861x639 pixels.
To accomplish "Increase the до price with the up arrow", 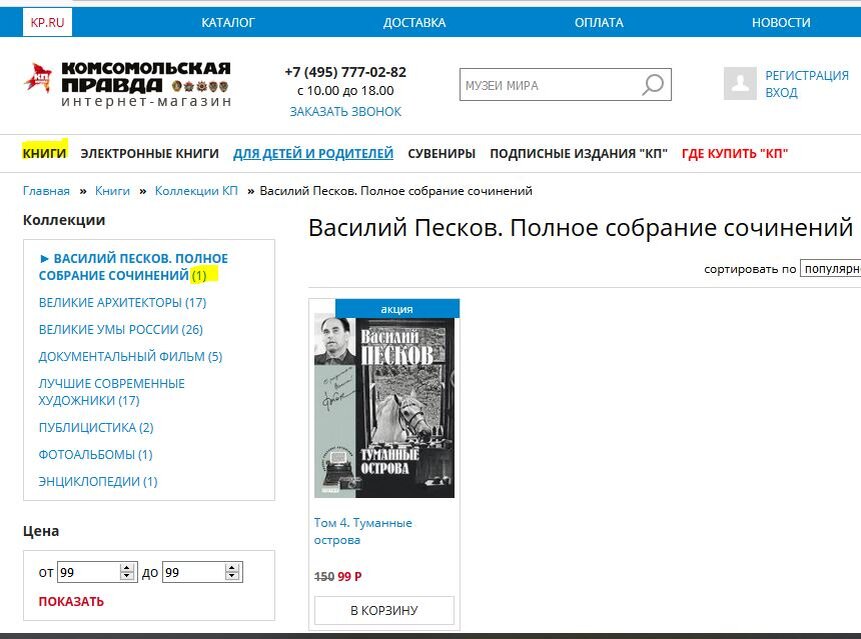I will click(232, 568).
